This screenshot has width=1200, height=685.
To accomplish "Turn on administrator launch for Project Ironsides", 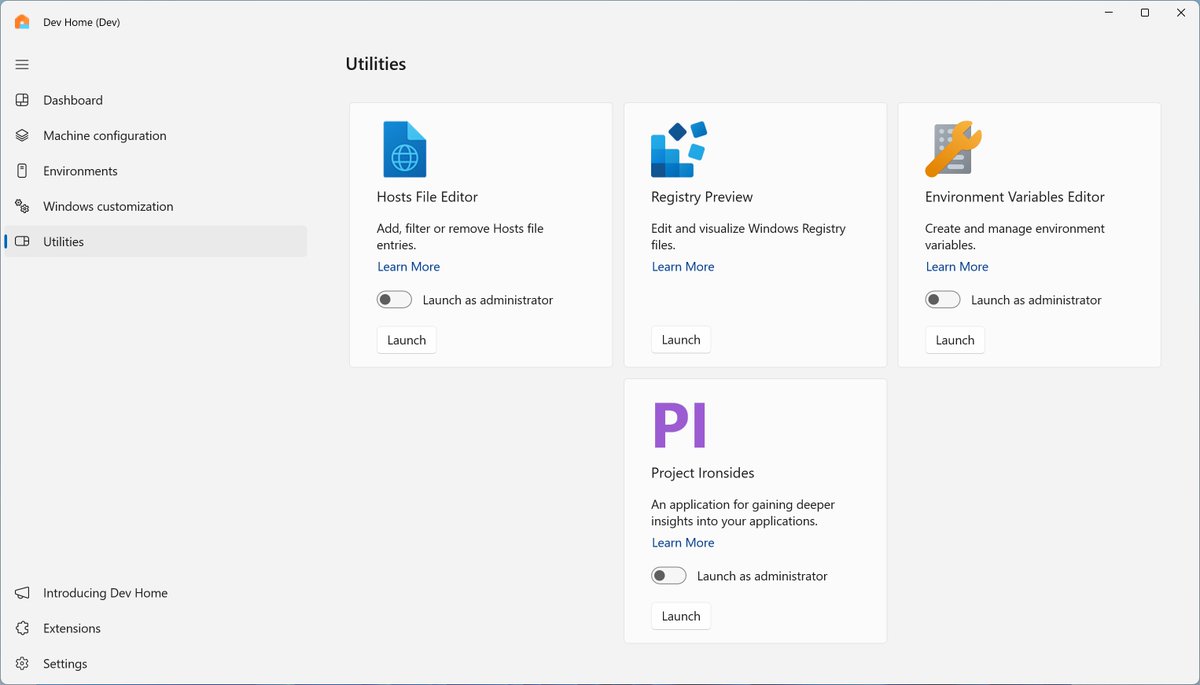I will [x=669, y=576].
